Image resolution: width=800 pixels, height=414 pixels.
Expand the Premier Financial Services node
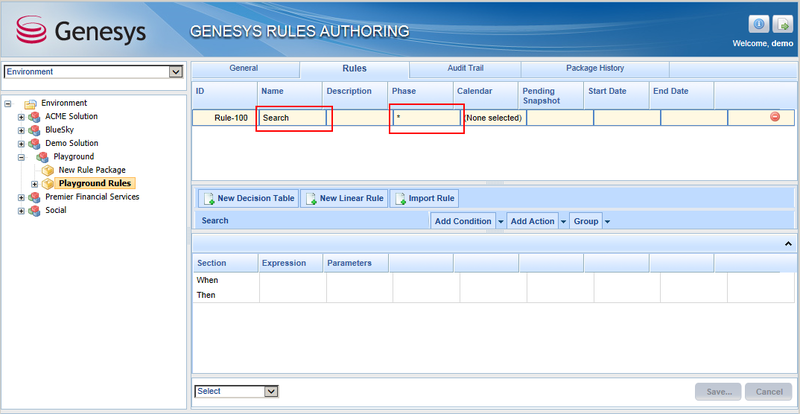21,197
